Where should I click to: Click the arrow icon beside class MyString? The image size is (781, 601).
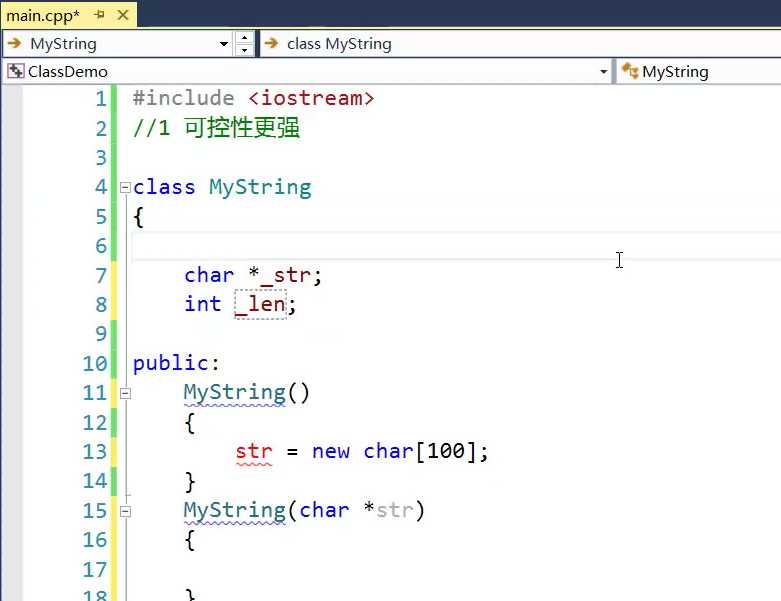[271, 43]
